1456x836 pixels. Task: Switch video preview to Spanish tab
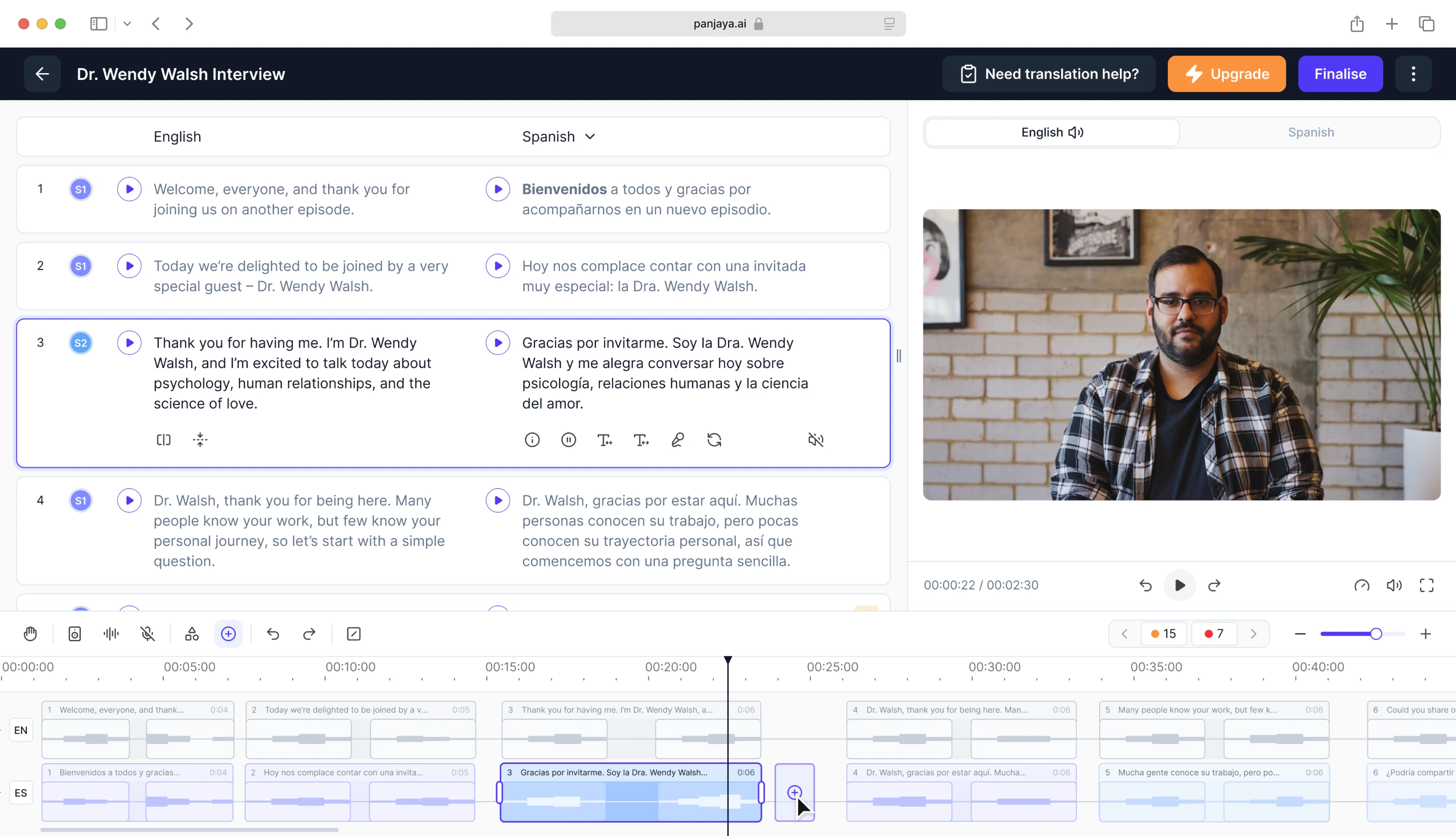click(x=1310, y=132)
